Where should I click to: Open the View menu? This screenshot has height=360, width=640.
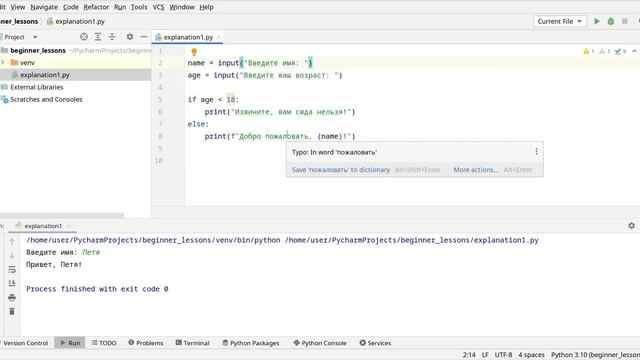(x=18, y=7)
